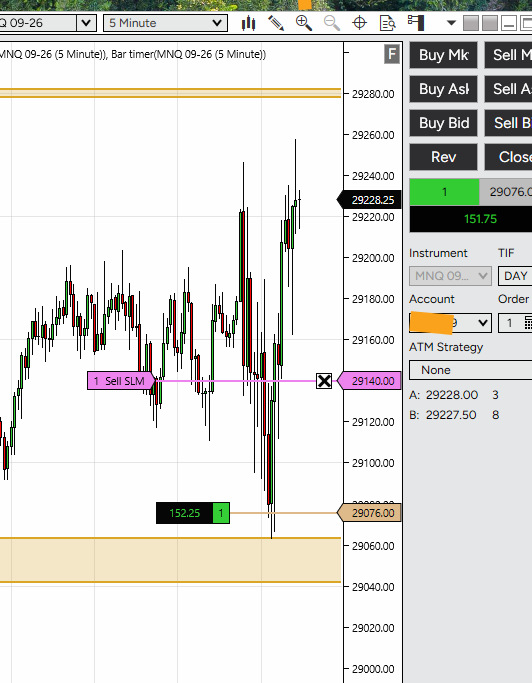Image resolution: width=532 pixels, height=683 pixels.
Task: Click the 29100.00 price axis label
Action: click(373, 463)
